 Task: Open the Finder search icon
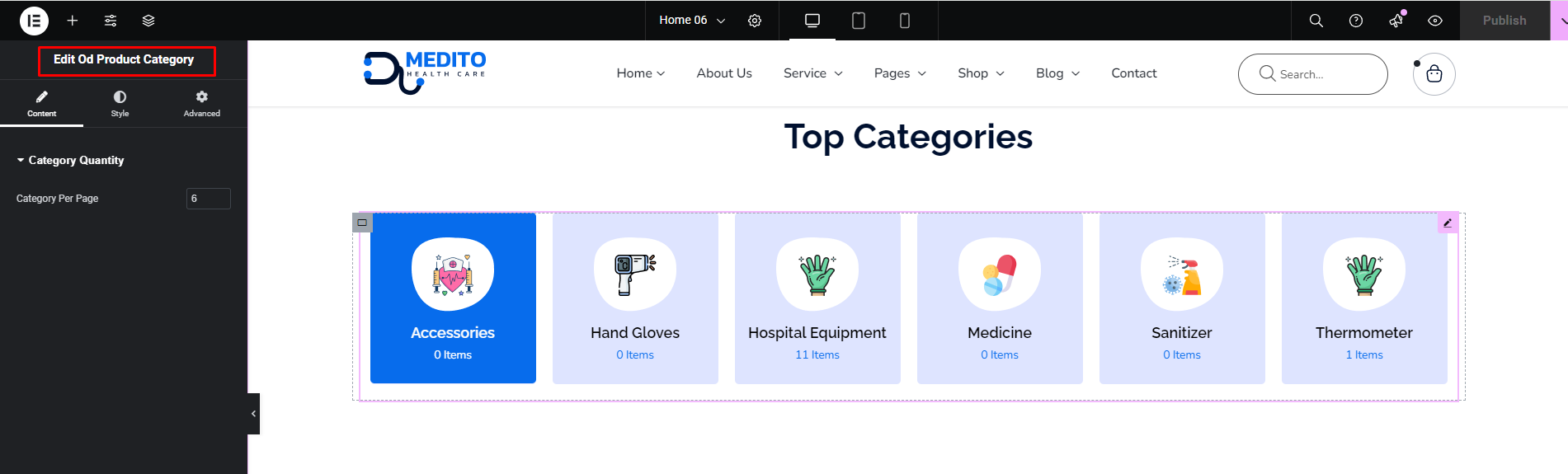coord(1316,21)
